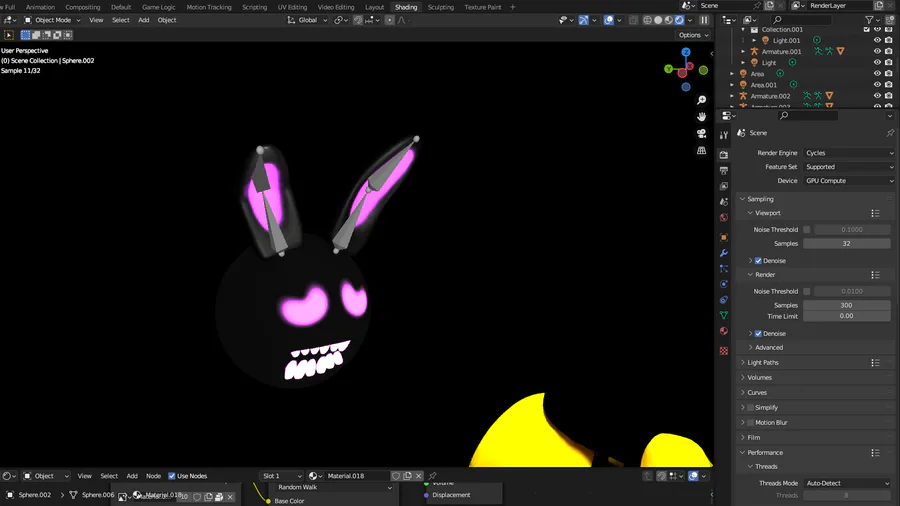
Task: Open the Render properties tab
Action: (x=724, y=155)
